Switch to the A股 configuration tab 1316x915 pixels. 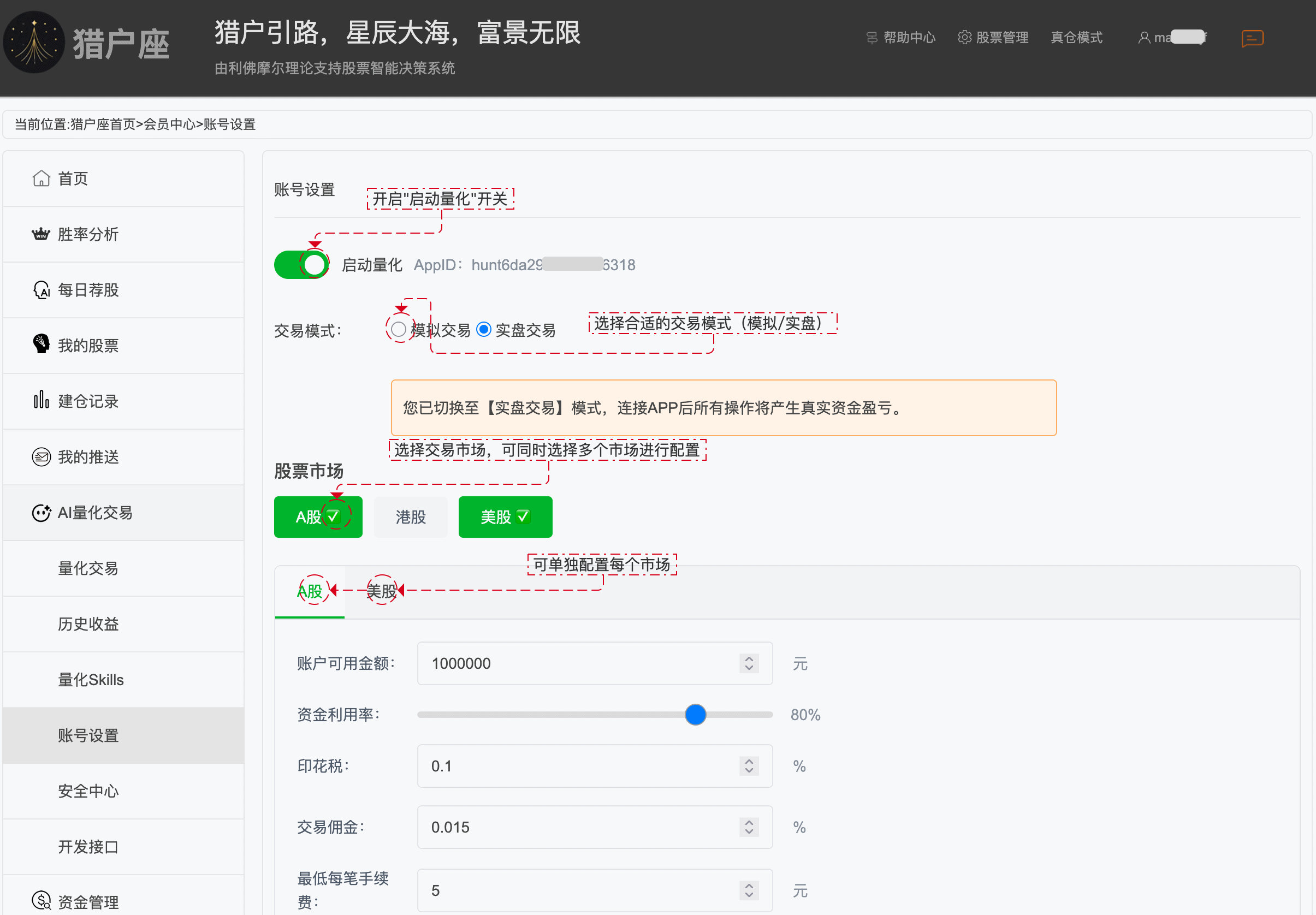click(x=310, y=592)
